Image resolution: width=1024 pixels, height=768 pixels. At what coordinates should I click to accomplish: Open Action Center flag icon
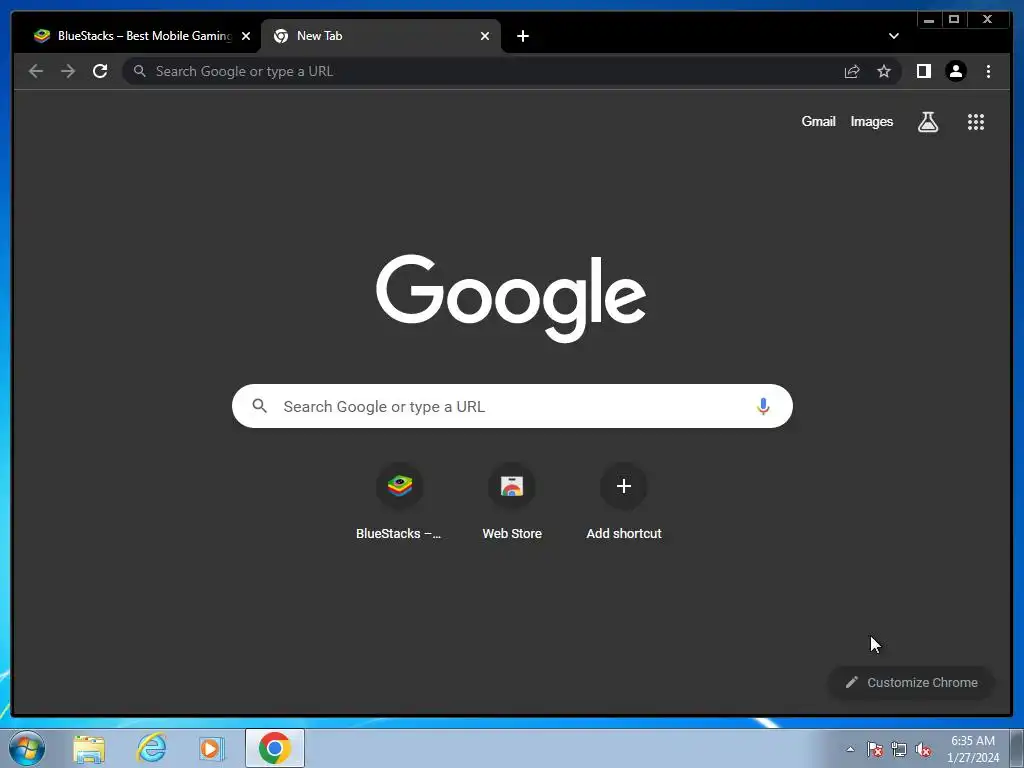[x=874, y=749]
